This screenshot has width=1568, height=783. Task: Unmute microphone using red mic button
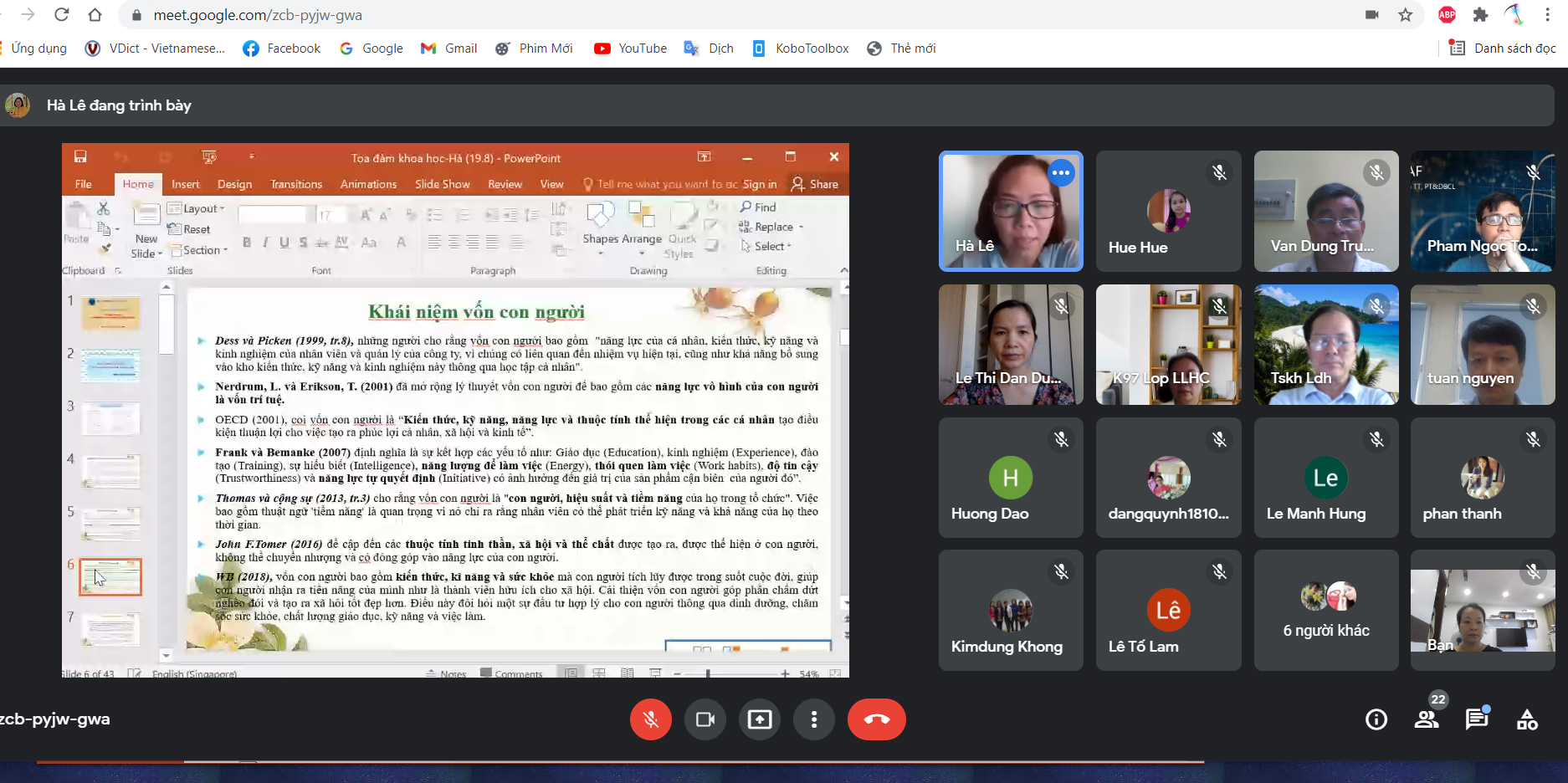click(651, 719)
